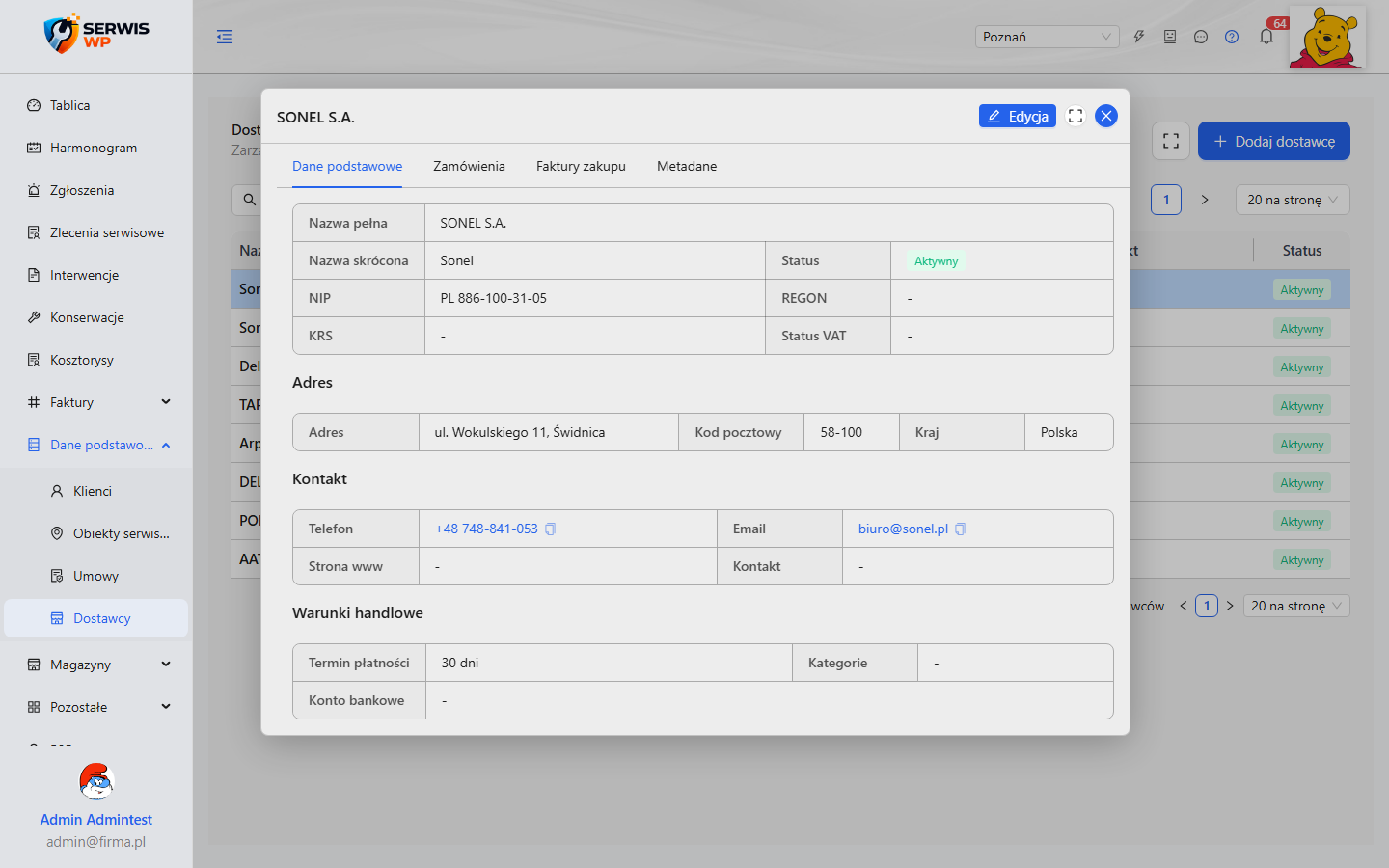Click the Smurf avatar in the sidebar
The image size is (1389, 868).
click(96, 781)
